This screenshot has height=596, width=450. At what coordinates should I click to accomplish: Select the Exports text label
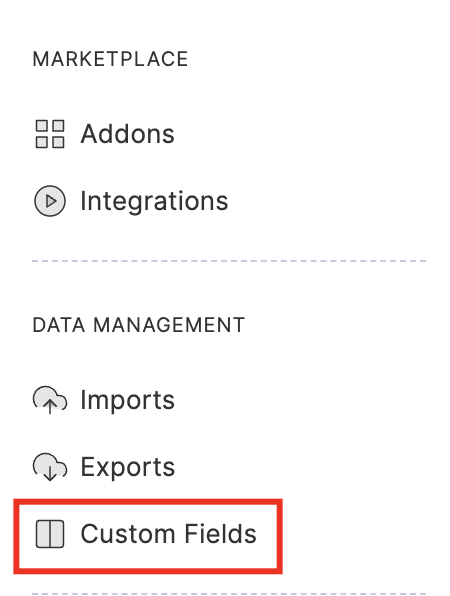(x=128, y=467)
